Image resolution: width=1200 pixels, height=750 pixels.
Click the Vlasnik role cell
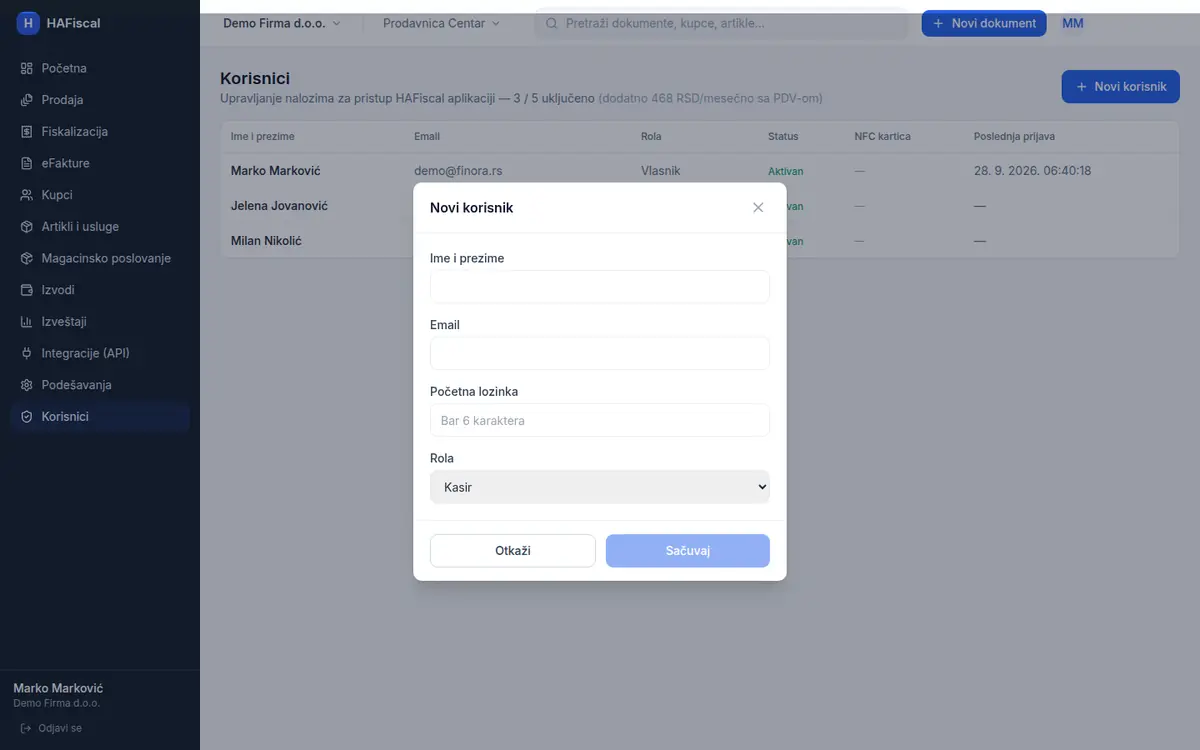coord(661,171)
